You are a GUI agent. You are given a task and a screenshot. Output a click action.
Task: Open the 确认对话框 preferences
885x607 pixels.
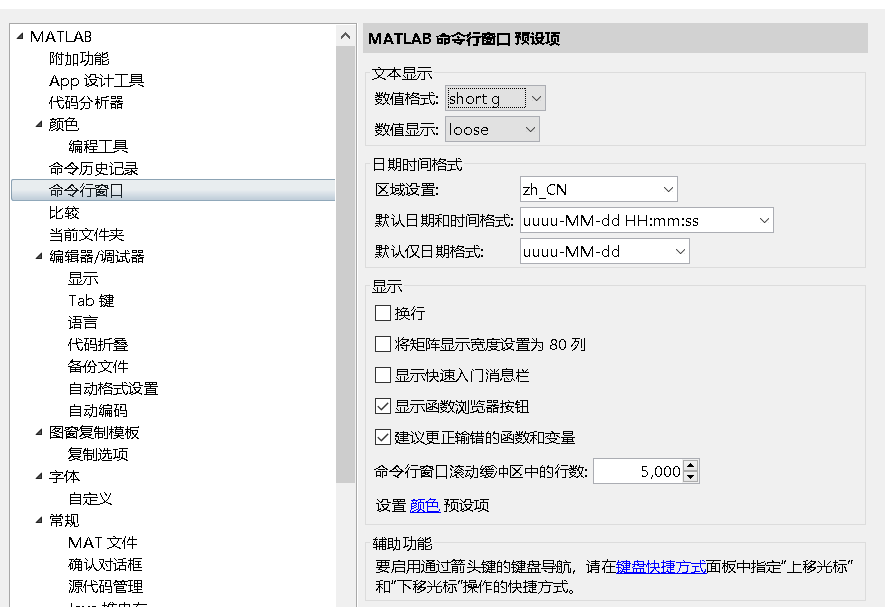[x=103, y=563]
